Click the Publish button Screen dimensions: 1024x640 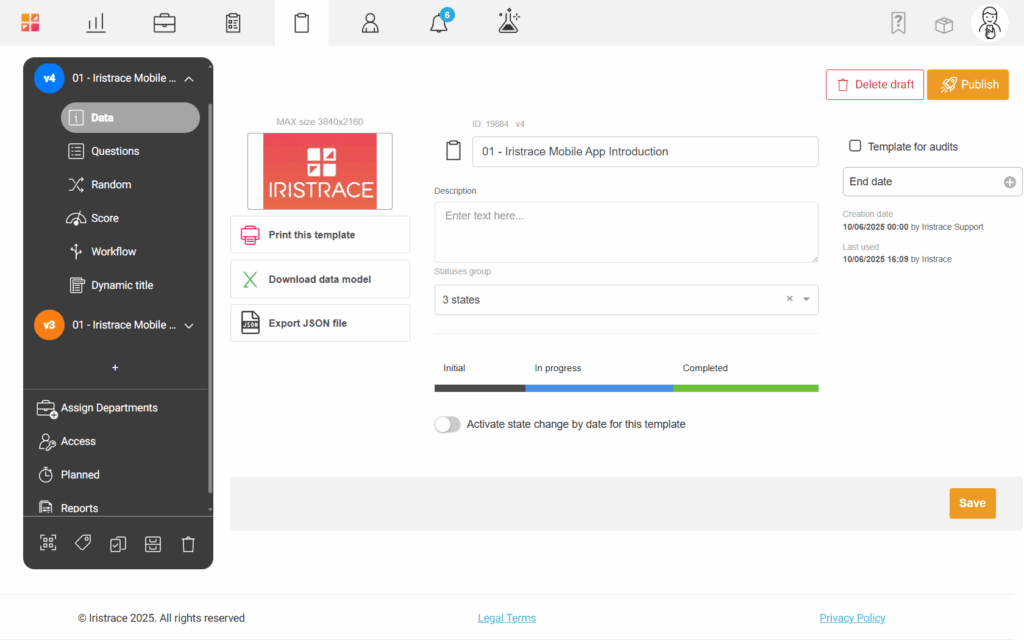point(967,85)
